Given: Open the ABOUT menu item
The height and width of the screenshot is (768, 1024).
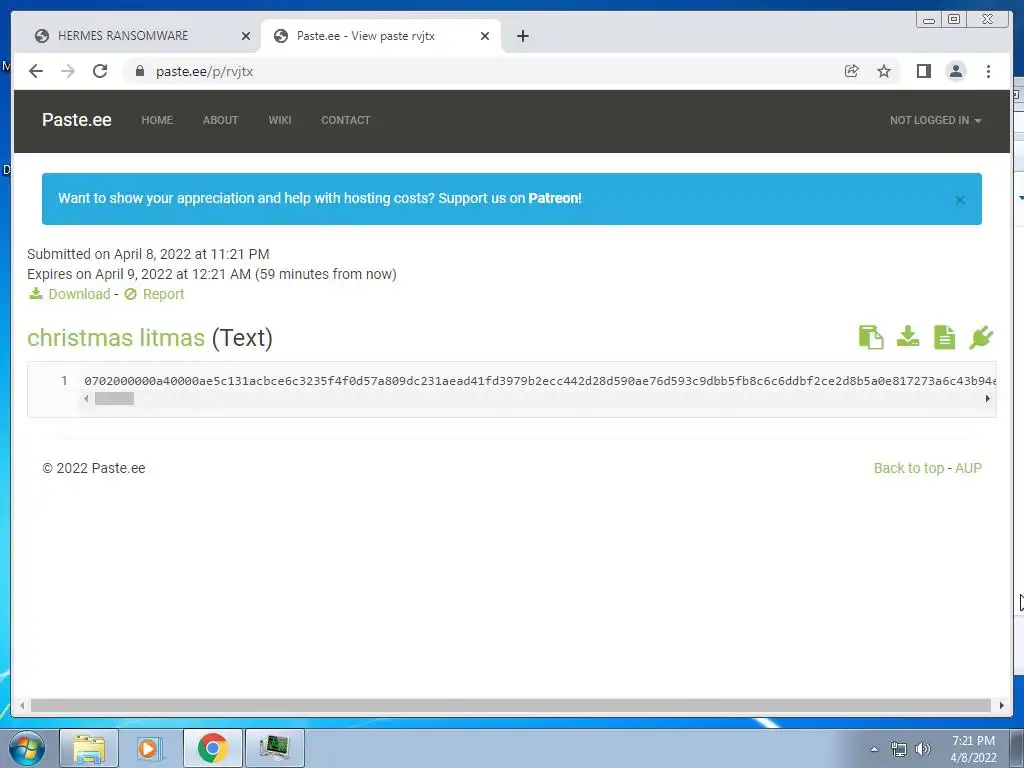Looking at the screenshot, I should tap(220, 120).
